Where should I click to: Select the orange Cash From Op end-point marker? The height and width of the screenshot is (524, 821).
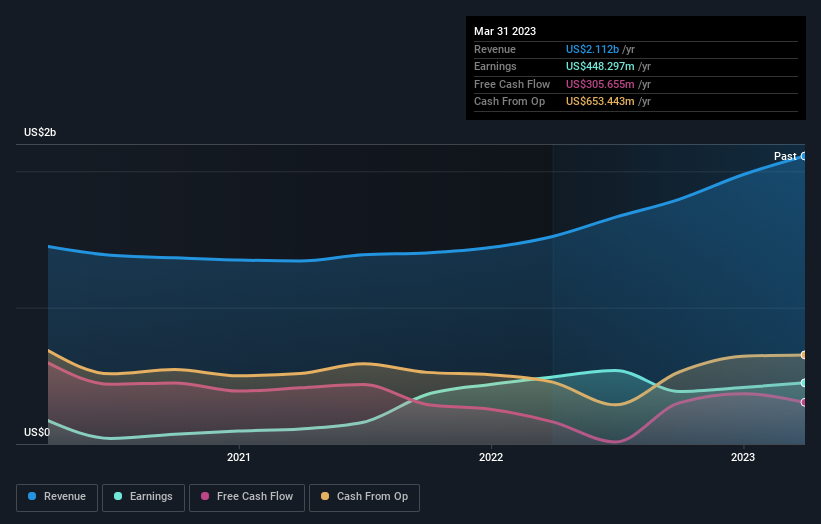point(804,355)
